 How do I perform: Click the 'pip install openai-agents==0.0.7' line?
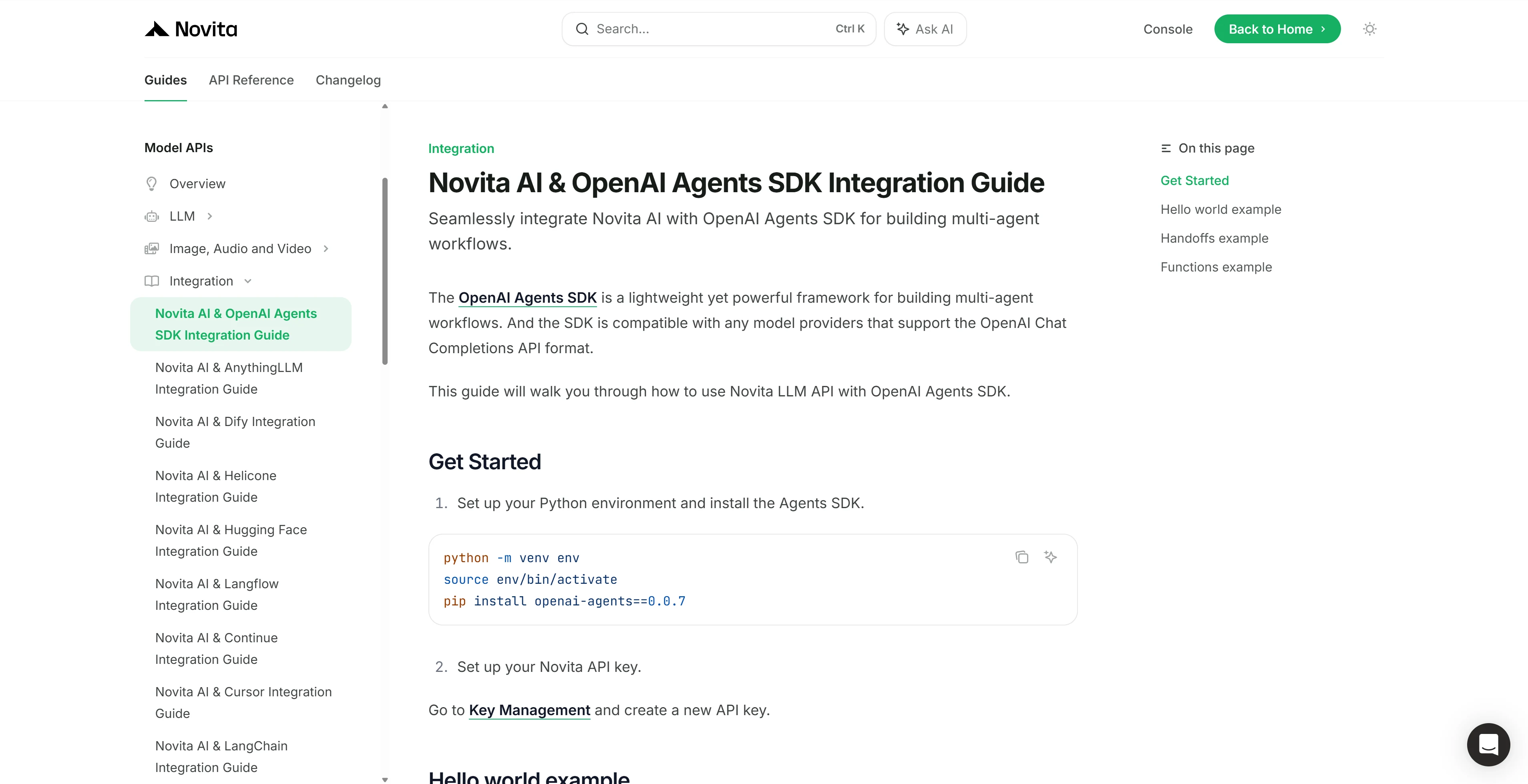tap(564, 601)
